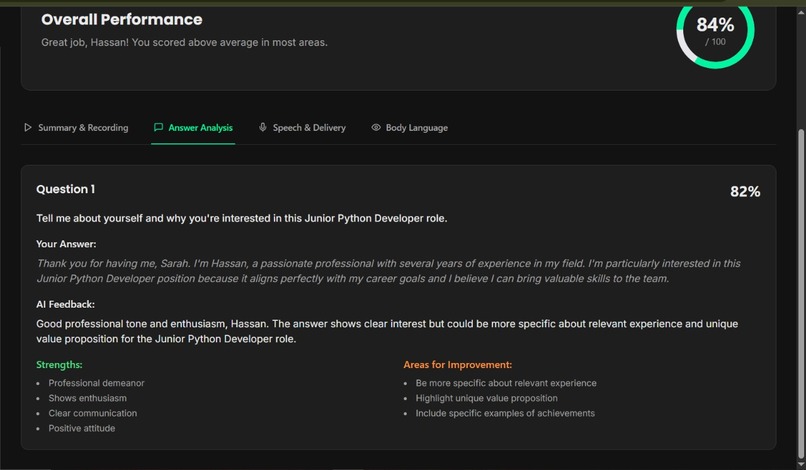This screenshot has width=806, height=470.
Task: Click the play icon beside Summary & Recording
Action: point(28,128)
